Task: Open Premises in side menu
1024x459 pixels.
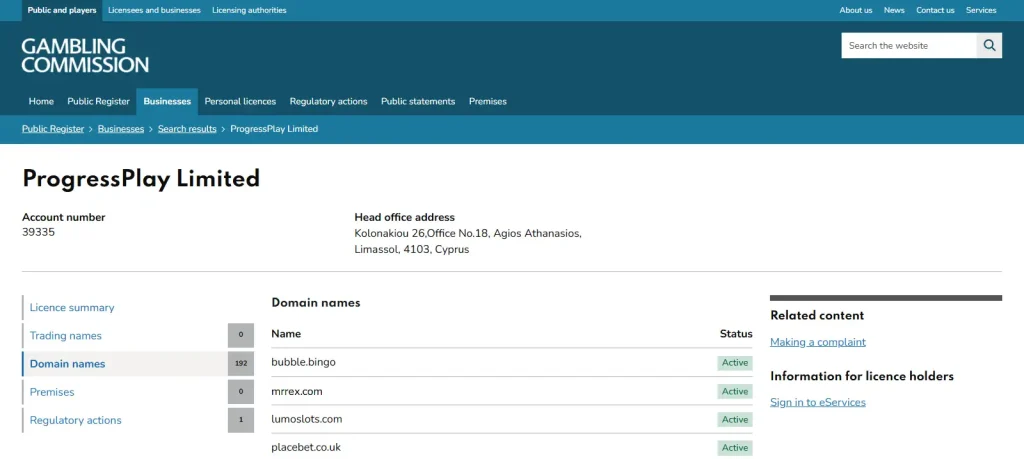Action: coord(52,392)
